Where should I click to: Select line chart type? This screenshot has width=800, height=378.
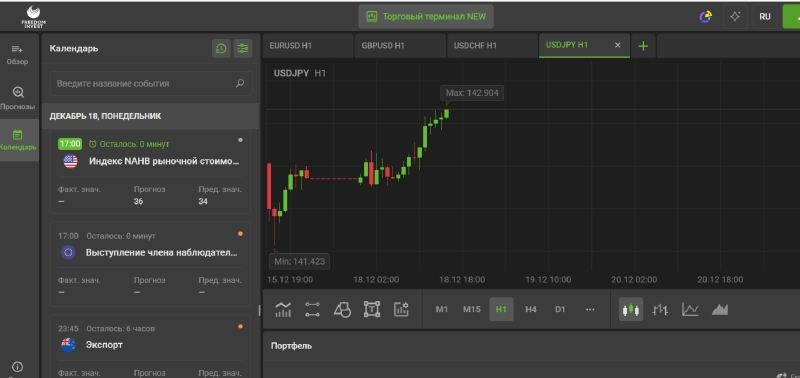click(690, 309)
